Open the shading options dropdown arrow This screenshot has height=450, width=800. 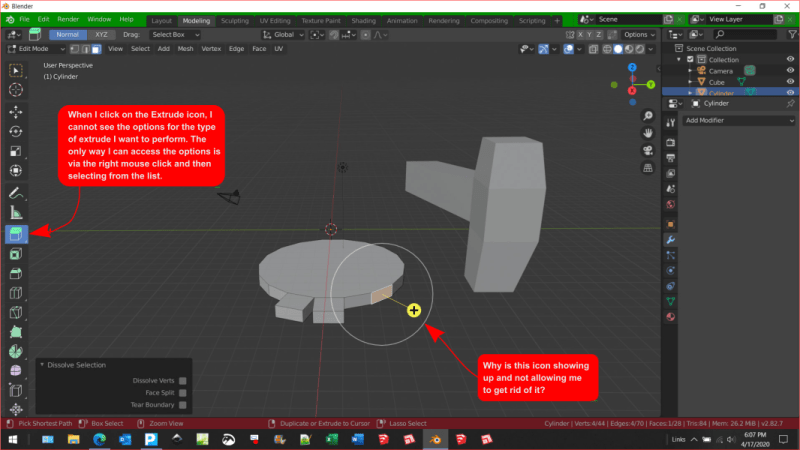651,49
